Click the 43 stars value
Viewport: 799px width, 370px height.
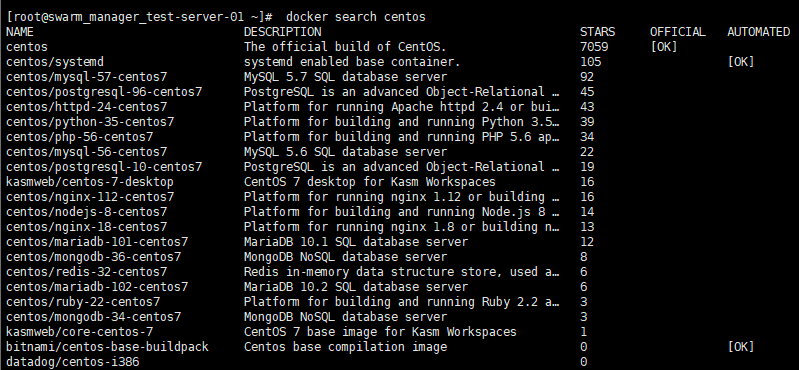[x=587, y=107]
